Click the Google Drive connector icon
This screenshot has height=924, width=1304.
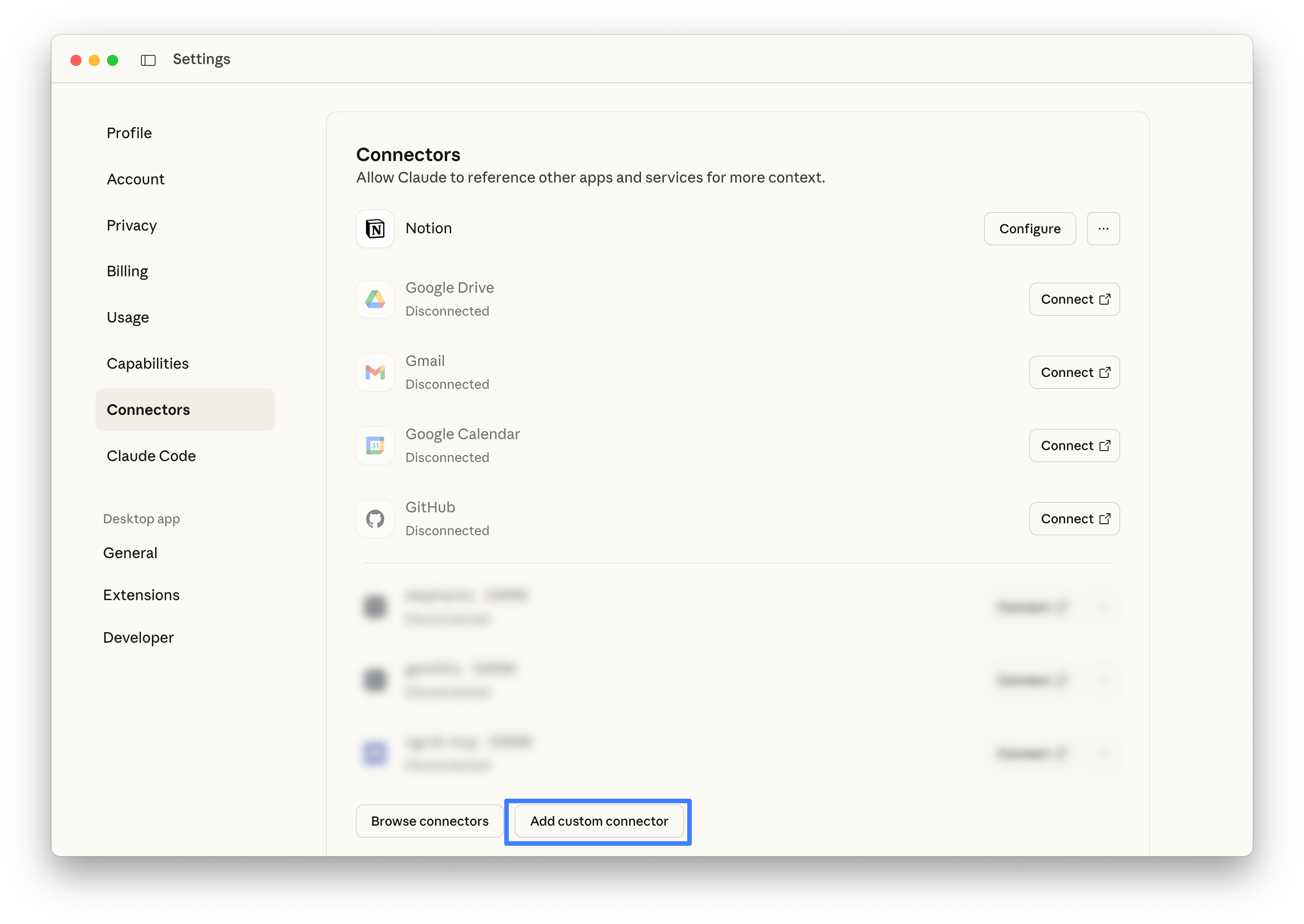click(375, 299)
